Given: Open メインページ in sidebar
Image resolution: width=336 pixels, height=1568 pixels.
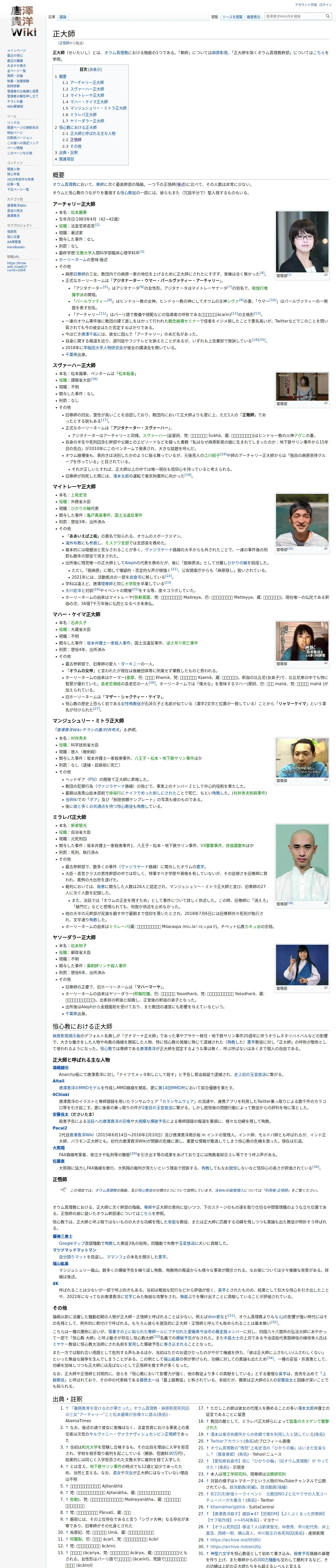Looking at the screenshot, I should pyautogui.click(x=16, y=50).
